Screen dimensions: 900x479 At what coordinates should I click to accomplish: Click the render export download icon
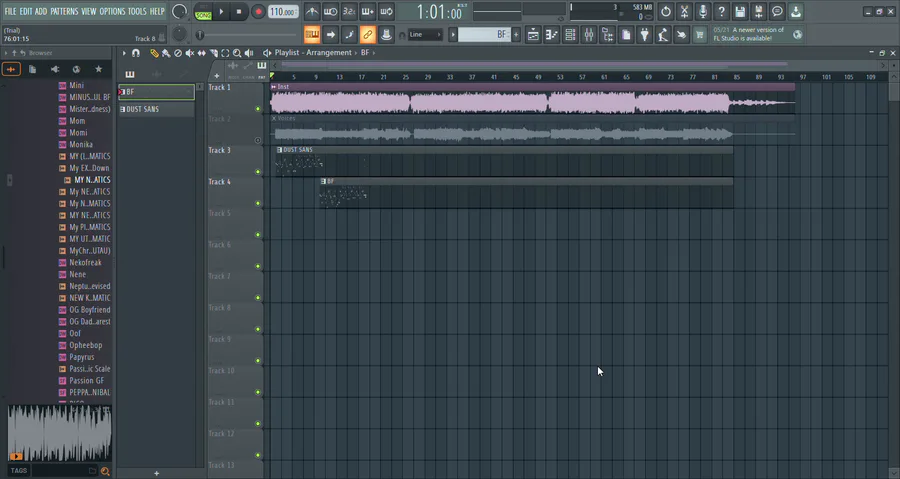(796, 11)
